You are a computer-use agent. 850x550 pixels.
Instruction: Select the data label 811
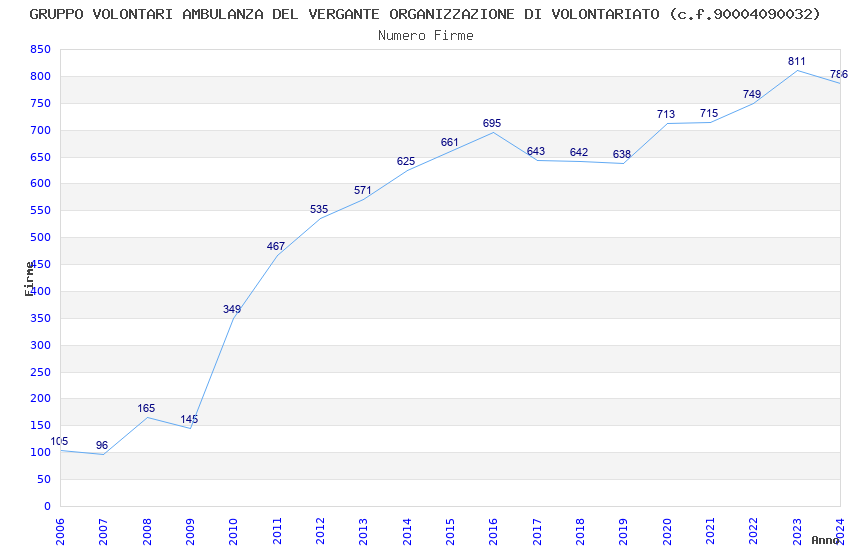coord(796,61)
